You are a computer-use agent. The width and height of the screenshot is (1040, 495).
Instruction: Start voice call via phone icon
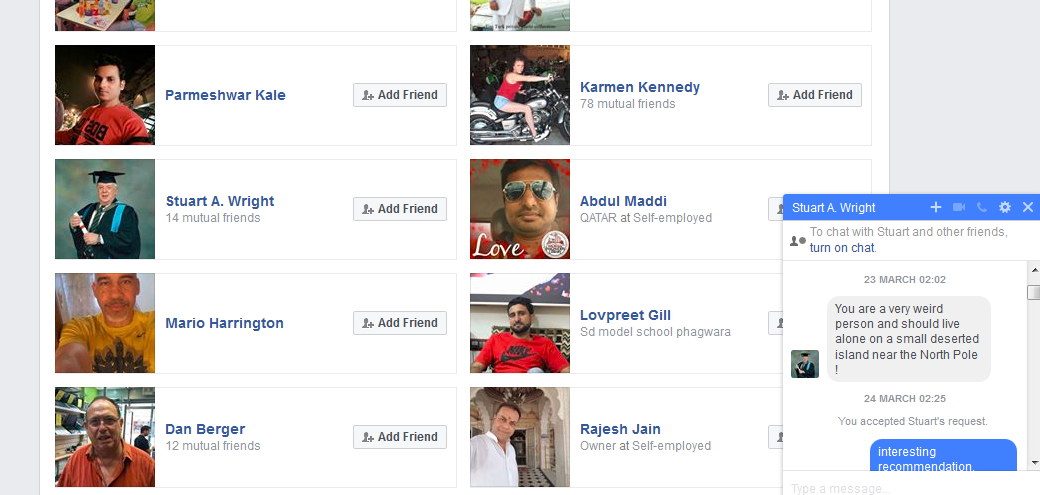(x=982, y=207)
